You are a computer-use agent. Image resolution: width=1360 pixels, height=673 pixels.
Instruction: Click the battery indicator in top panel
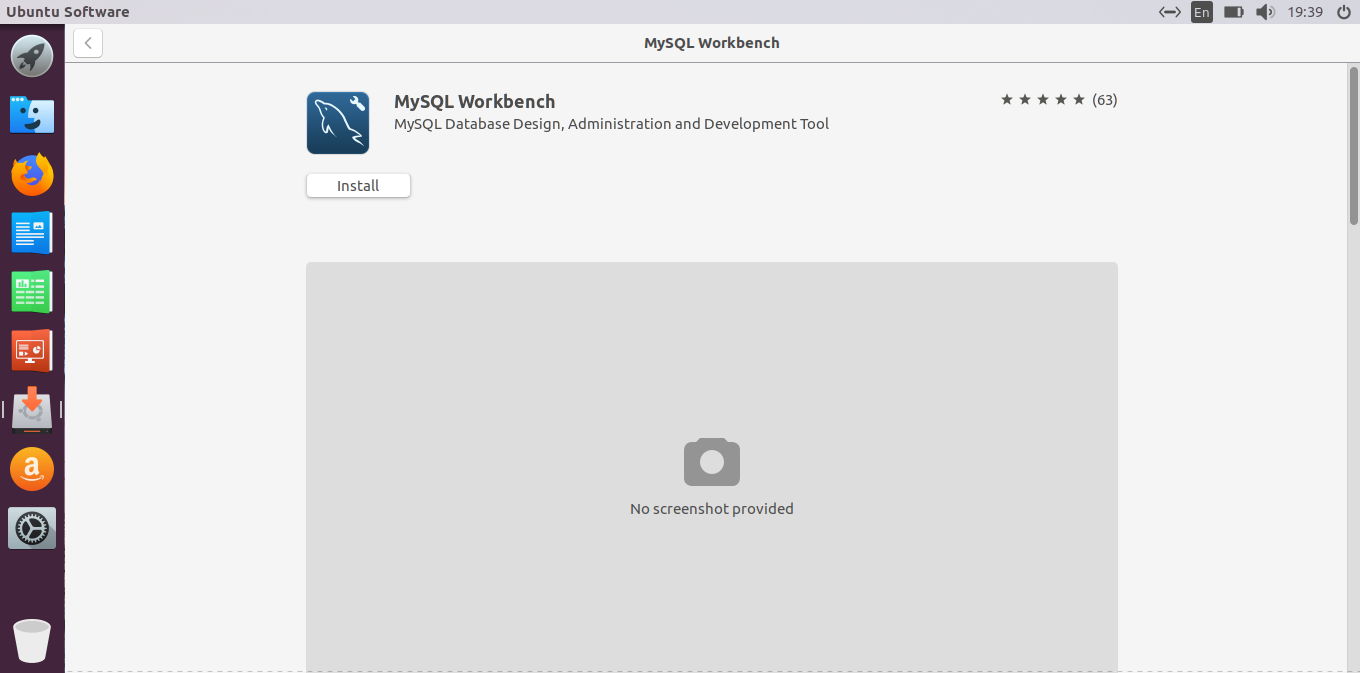pos(1233,12)
